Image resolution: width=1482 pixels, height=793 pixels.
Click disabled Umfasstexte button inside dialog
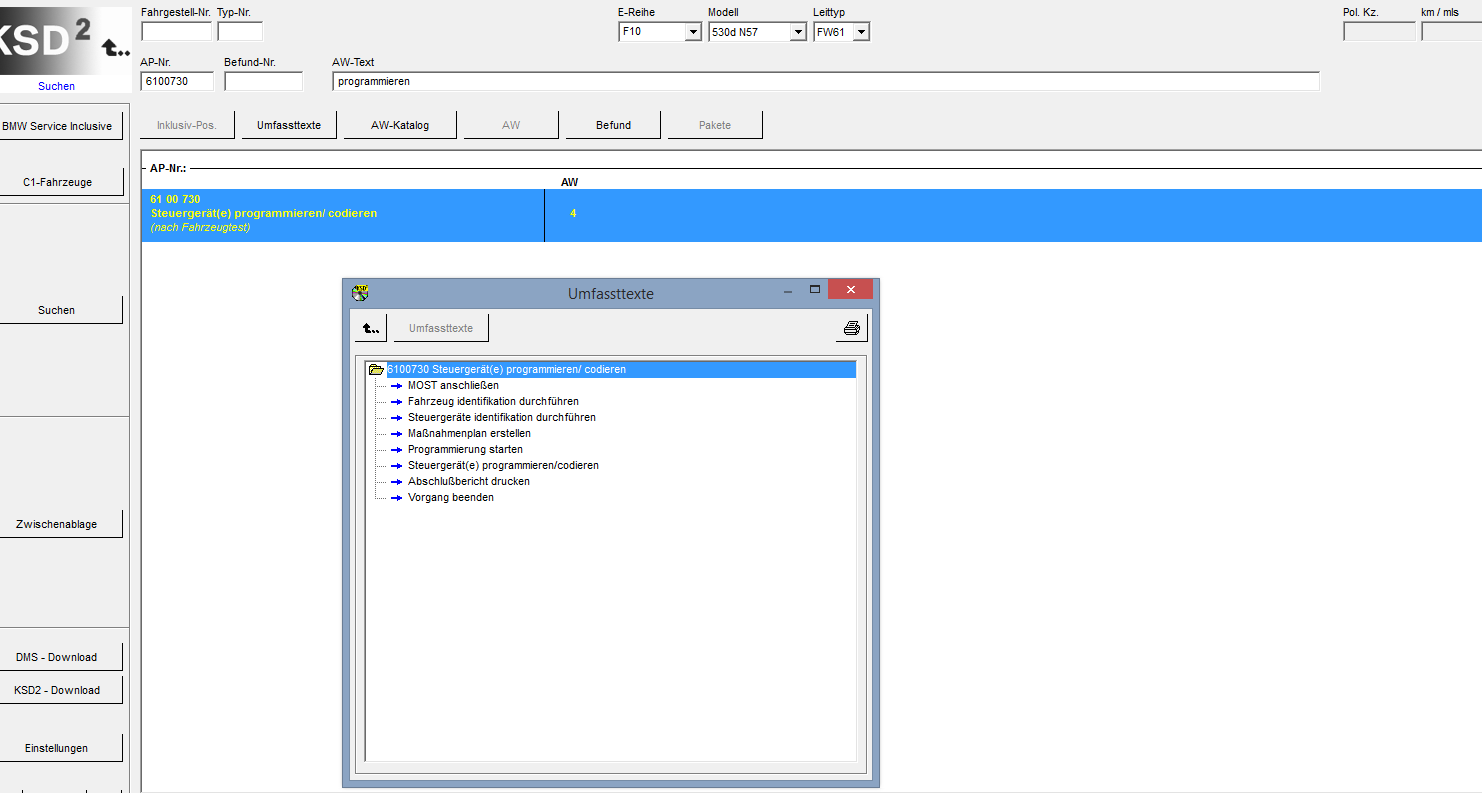pyautogui.click(x=441, y=328)
